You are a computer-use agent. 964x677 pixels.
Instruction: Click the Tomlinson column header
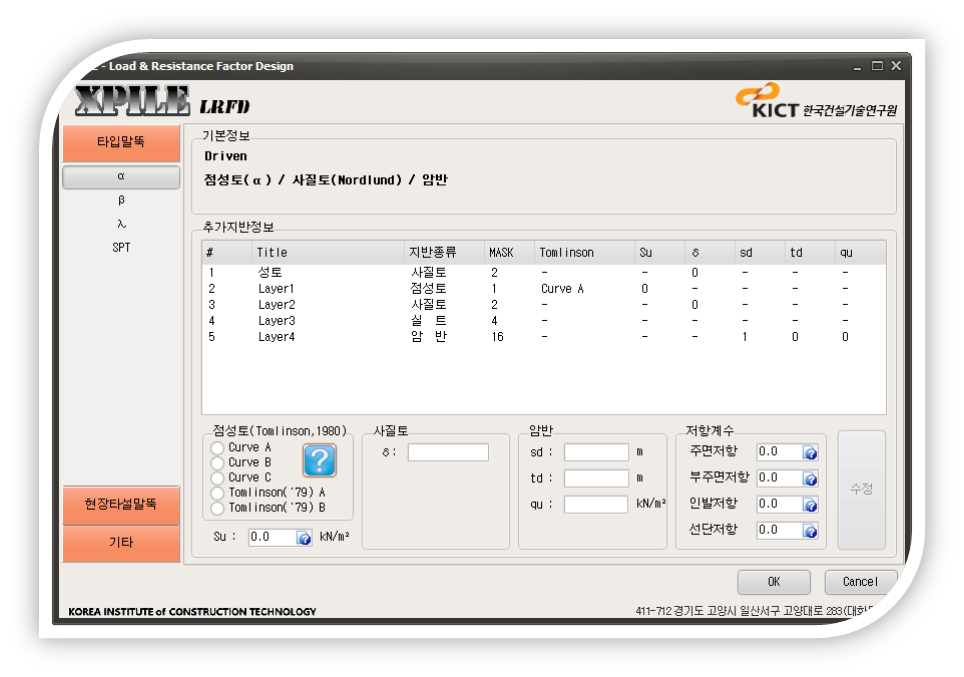pyautogui.click(x=585, y=253)
